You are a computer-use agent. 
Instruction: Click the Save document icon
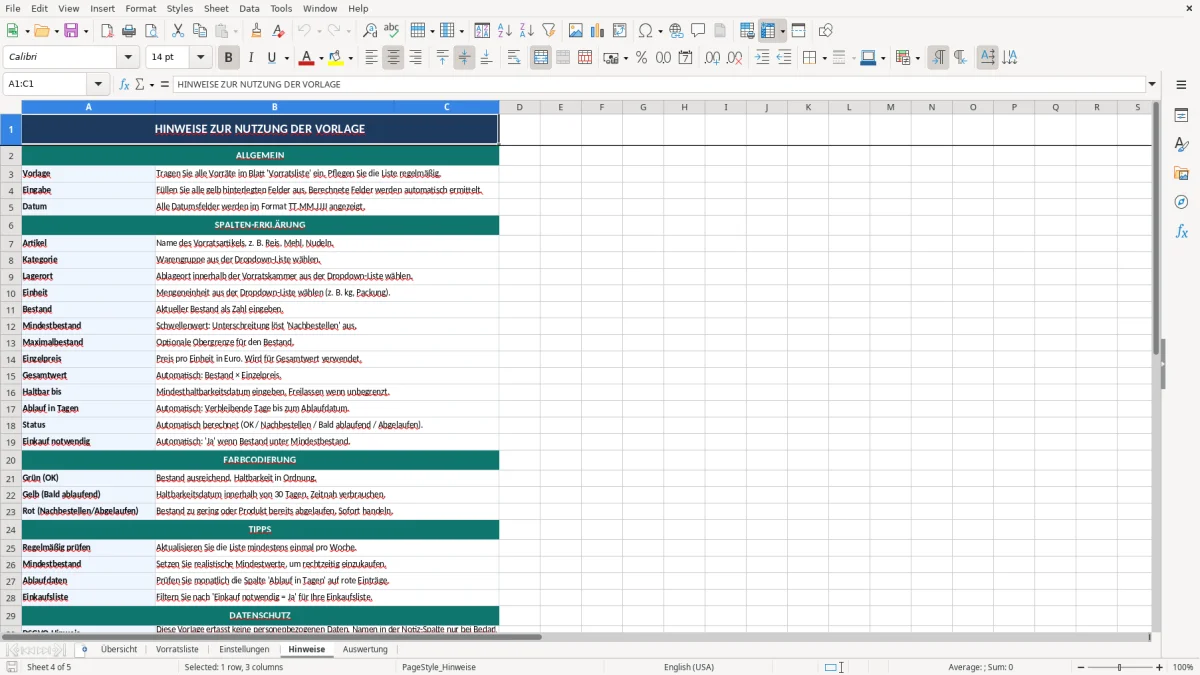tap(71, 31)
